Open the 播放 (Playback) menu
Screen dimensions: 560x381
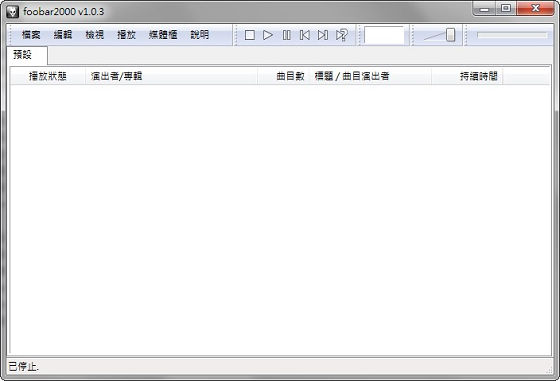coord(126,35)
